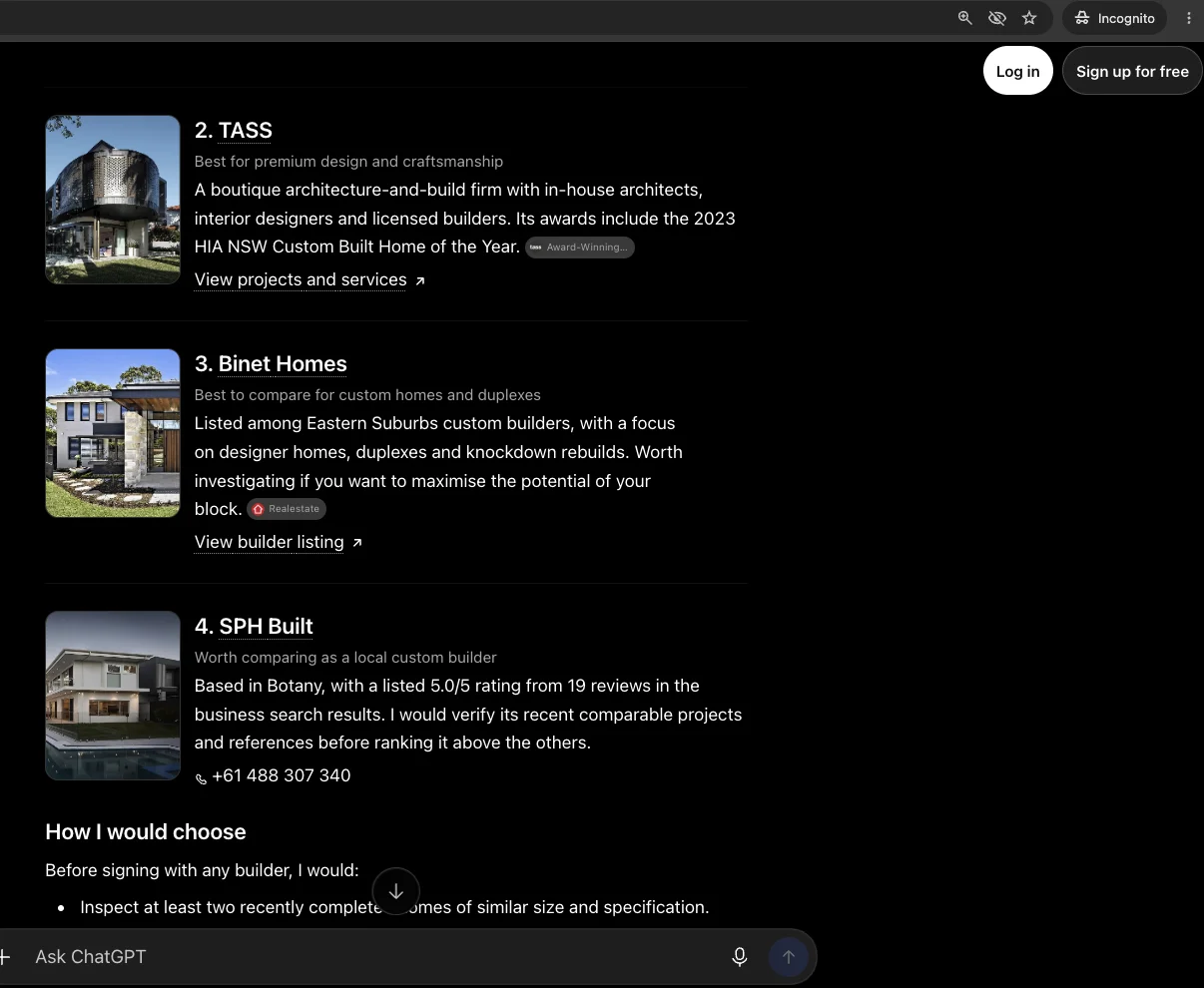
Task: Click the Log in button
Action: pyautogui.click(x=1017, y=71)
